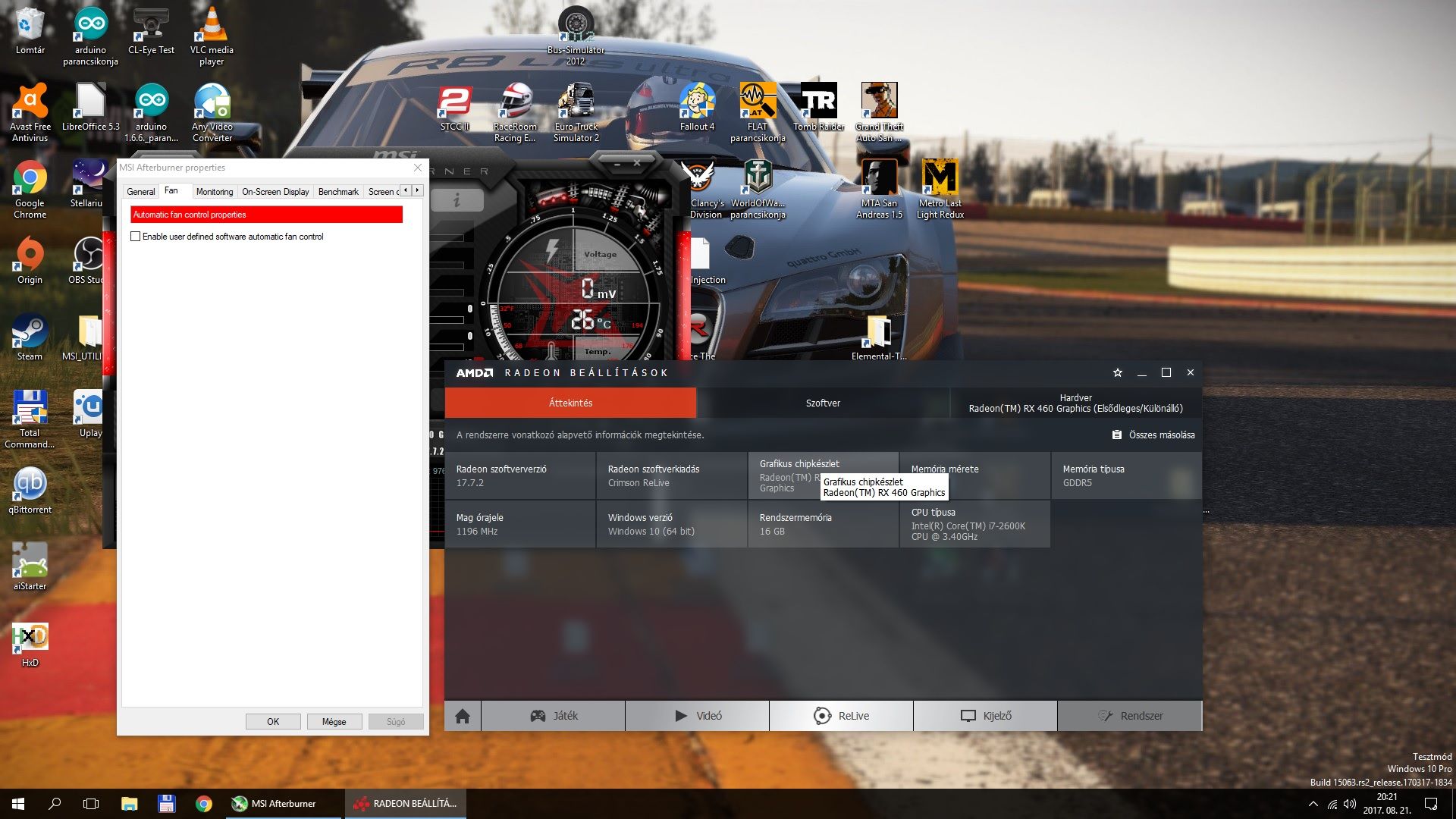Open On-Screen Display tab
This screenshot has height=819, width=1456.
click(275, 192)
